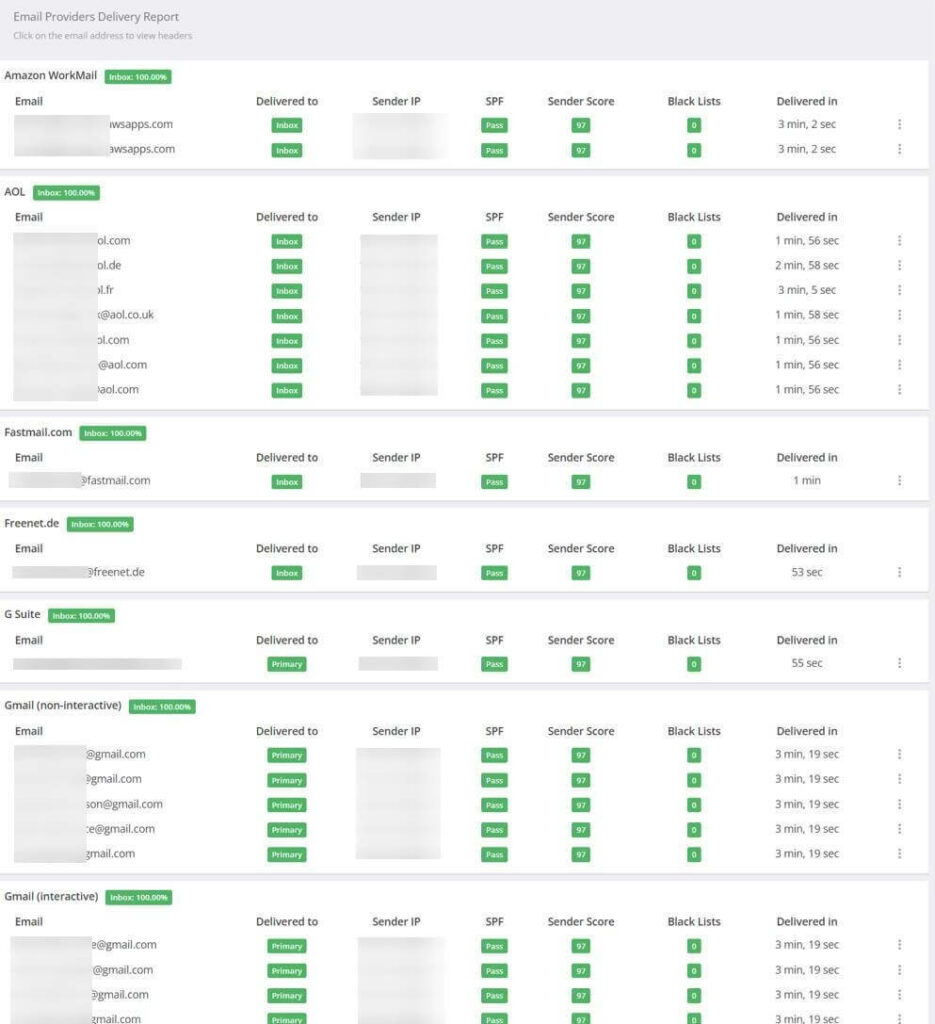Screen dimensions: 935x1024
Task: Select the 'Email Providers Delivery Report' title
Action: [x=96, y=17]
